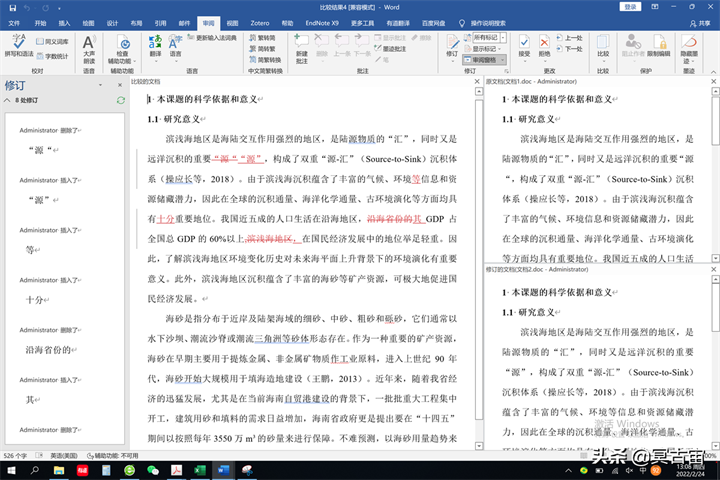Viewport: 720px width, 480px height.
Task: Switch to the 引用 References tab
Action: tap(161, 21)
